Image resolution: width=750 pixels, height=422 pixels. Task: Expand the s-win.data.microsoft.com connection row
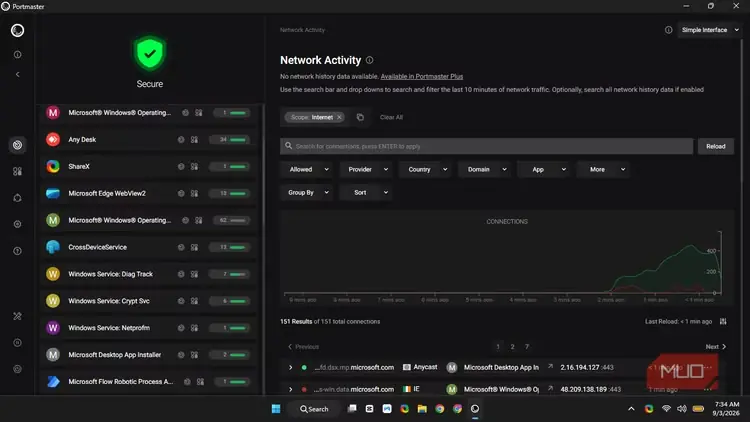(290, 389)
